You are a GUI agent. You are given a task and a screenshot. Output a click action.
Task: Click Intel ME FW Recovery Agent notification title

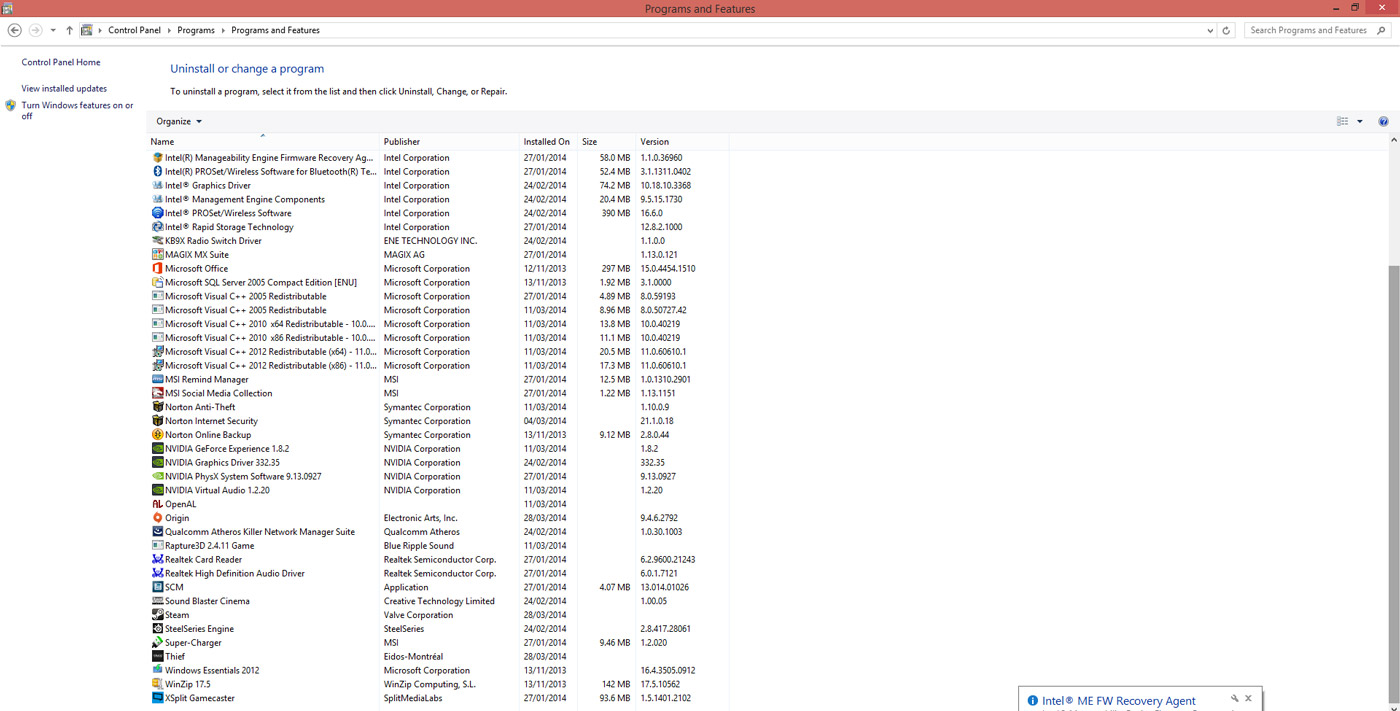pos(1118,701)
